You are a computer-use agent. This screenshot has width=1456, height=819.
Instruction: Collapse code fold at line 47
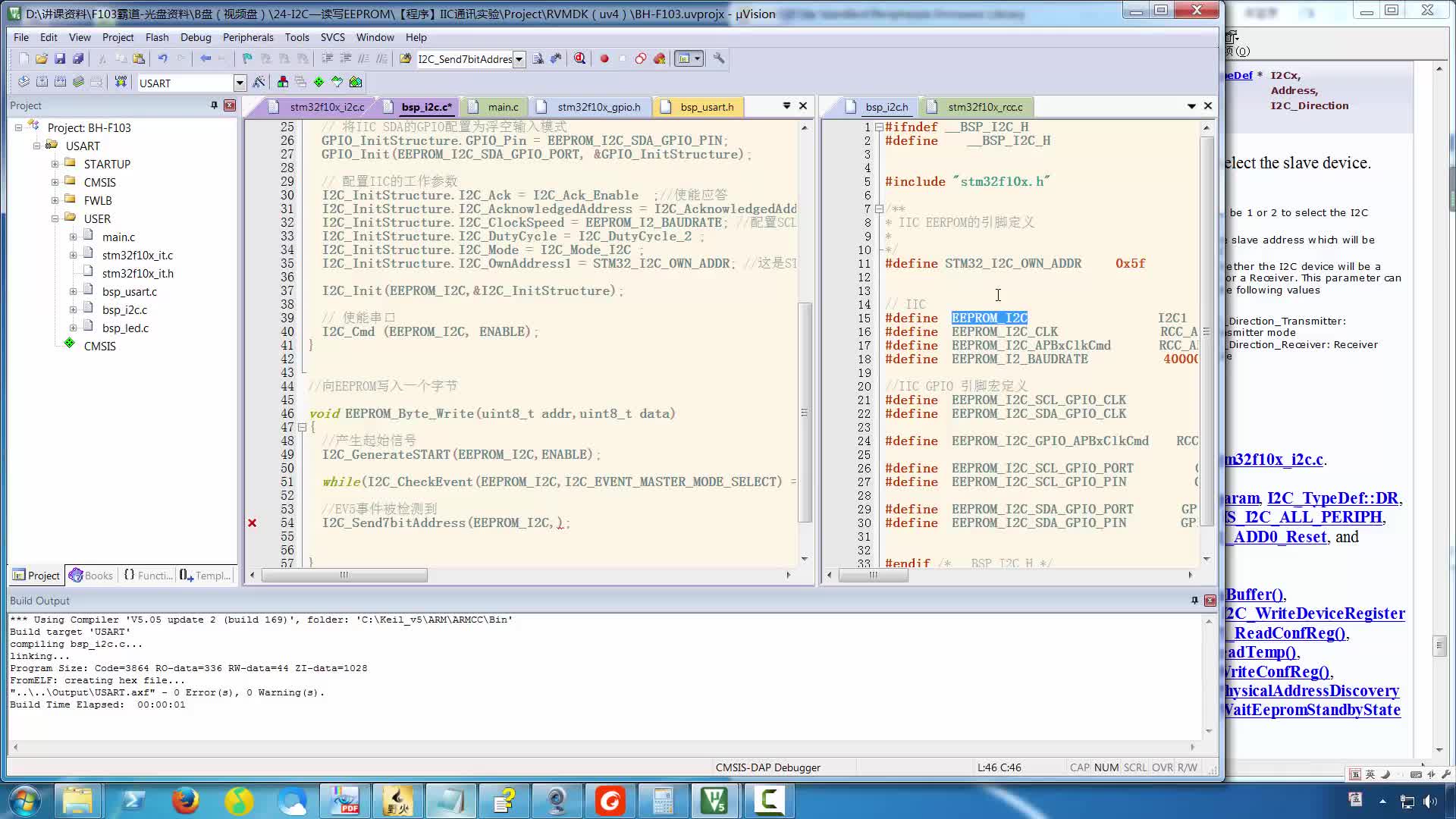[302, 427]
